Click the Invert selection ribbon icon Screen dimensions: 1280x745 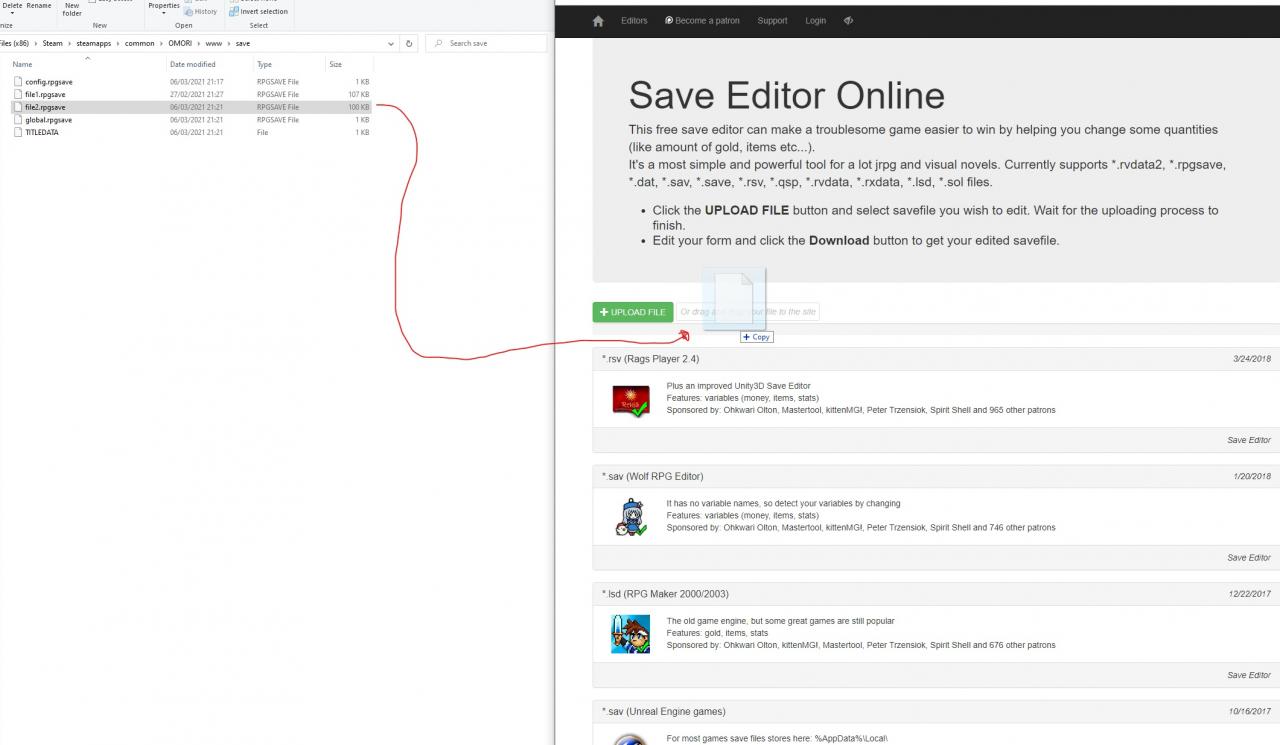pos(234,12)
